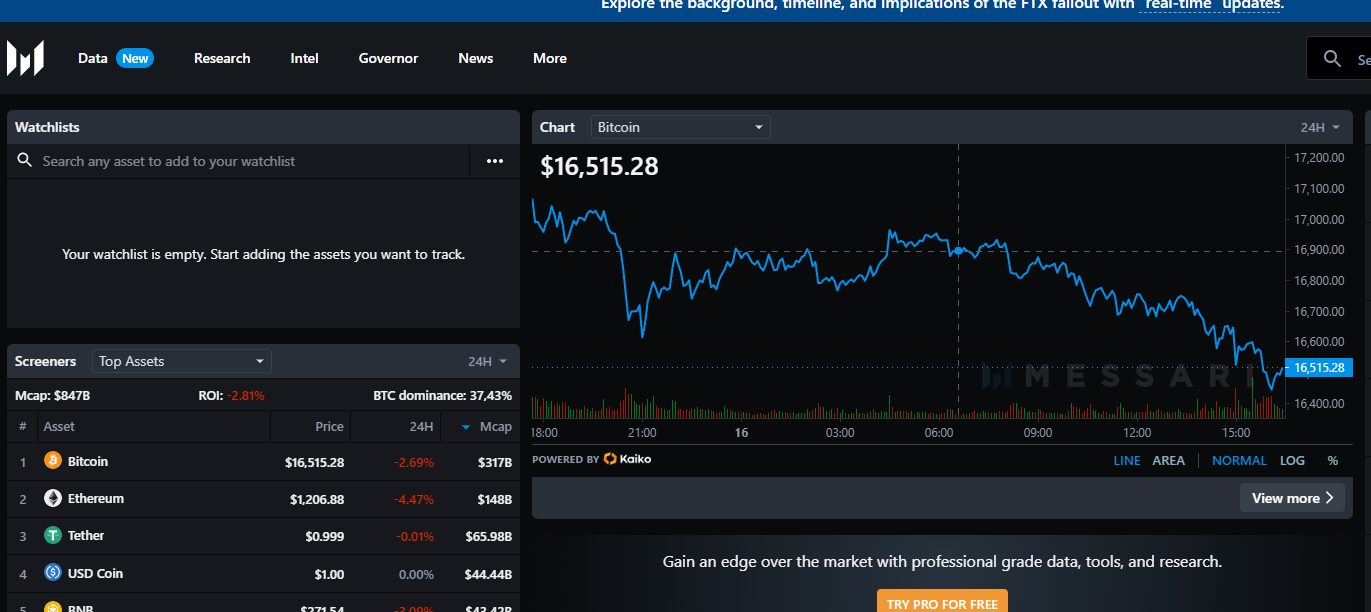Switch chart scale to LOG
Image resolution: width=1371 pixels, height=612 pixels.
(1292, 461)
